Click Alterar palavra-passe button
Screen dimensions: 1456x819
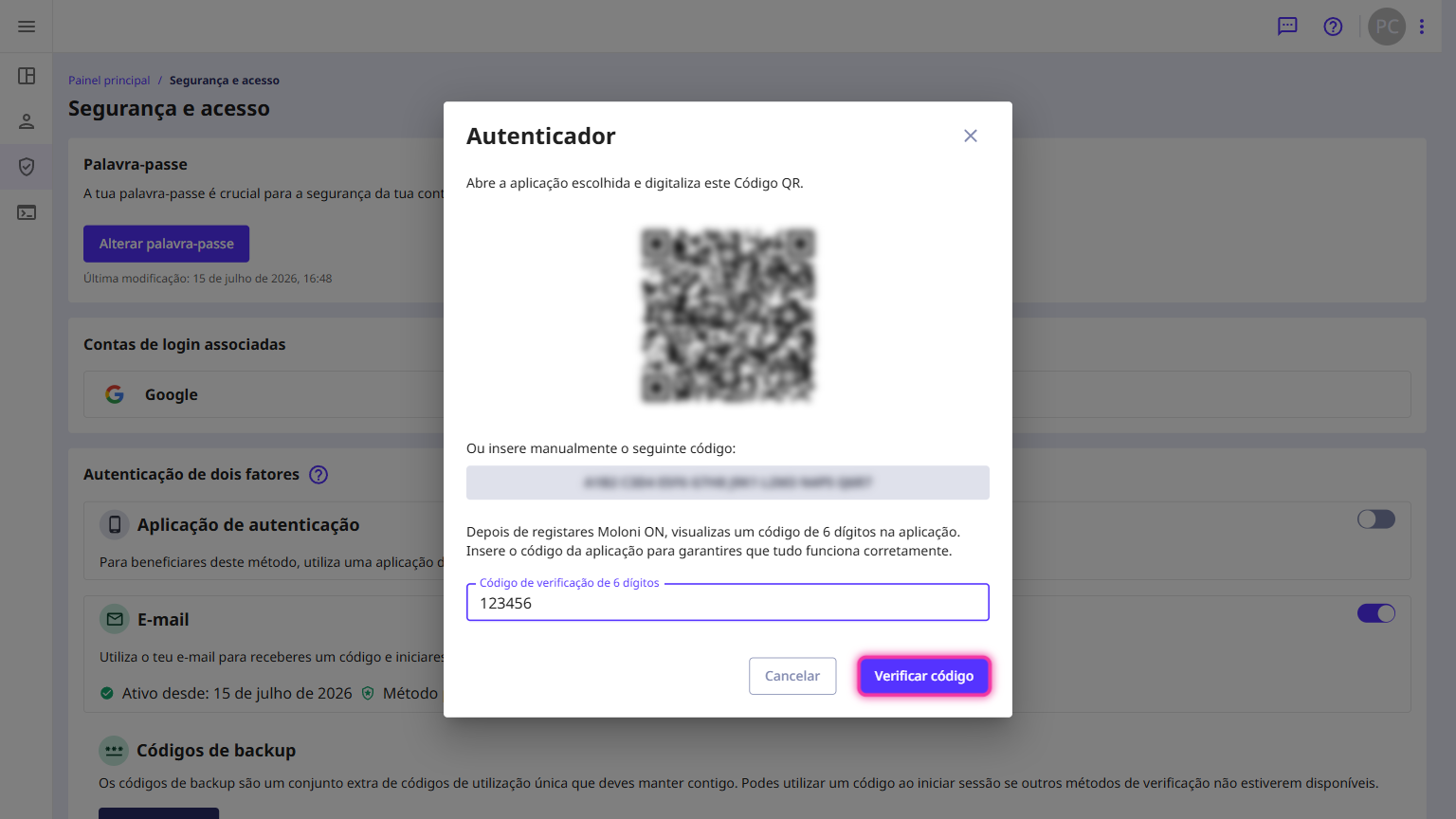point(166,244)
